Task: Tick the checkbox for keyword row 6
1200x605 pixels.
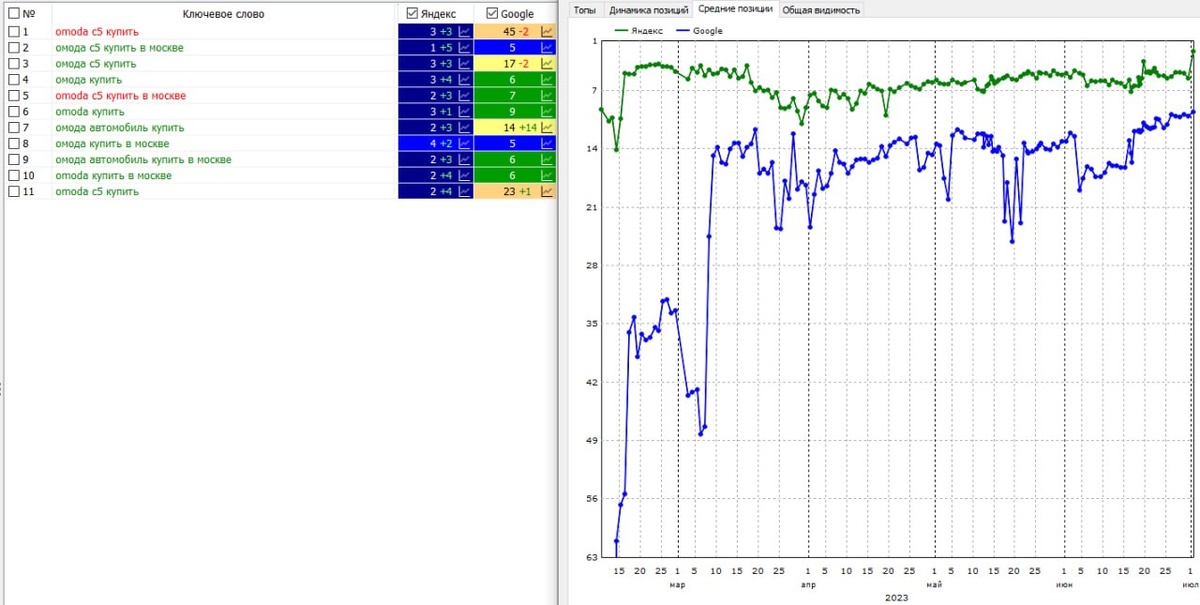Action: pyautogui.click(x=14, y=112)
